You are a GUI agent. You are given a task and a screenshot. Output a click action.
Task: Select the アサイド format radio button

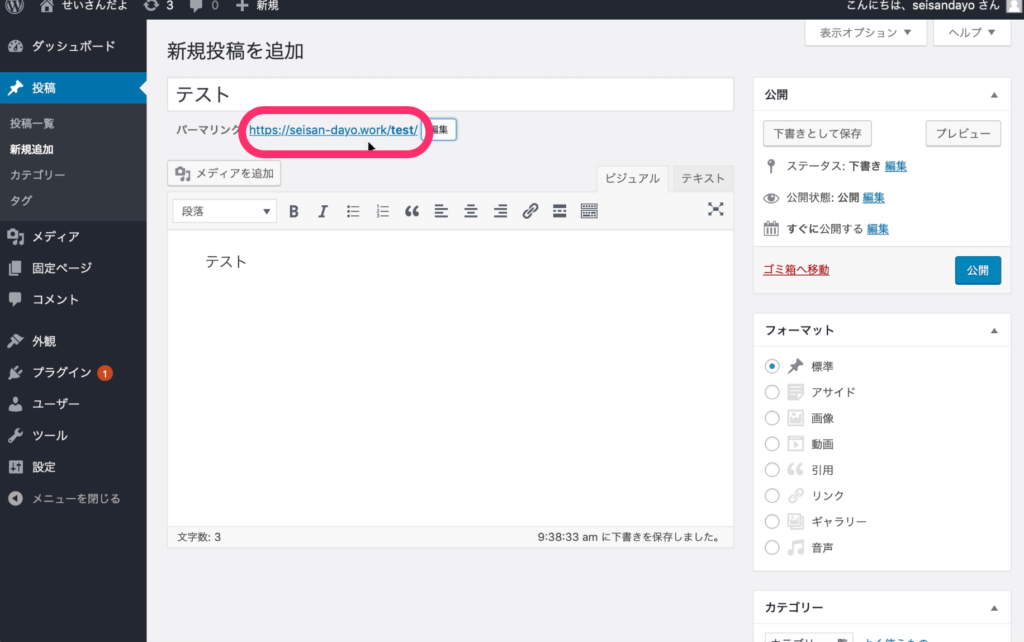point(772,392)
